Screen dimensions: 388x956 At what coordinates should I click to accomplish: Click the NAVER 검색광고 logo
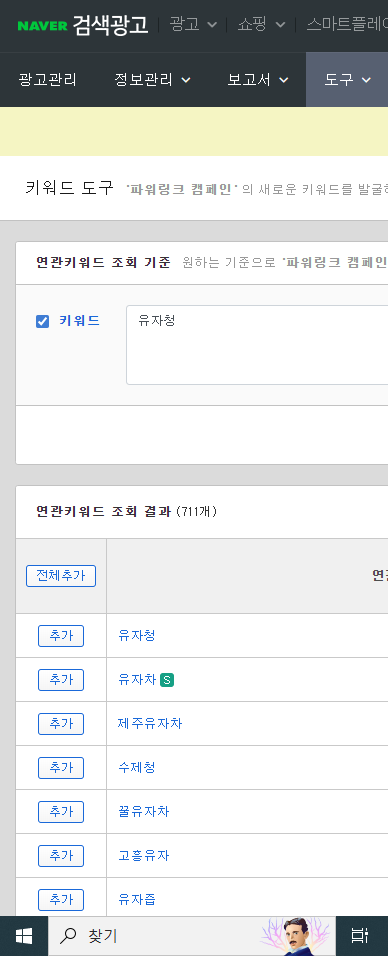pos(82,25)
